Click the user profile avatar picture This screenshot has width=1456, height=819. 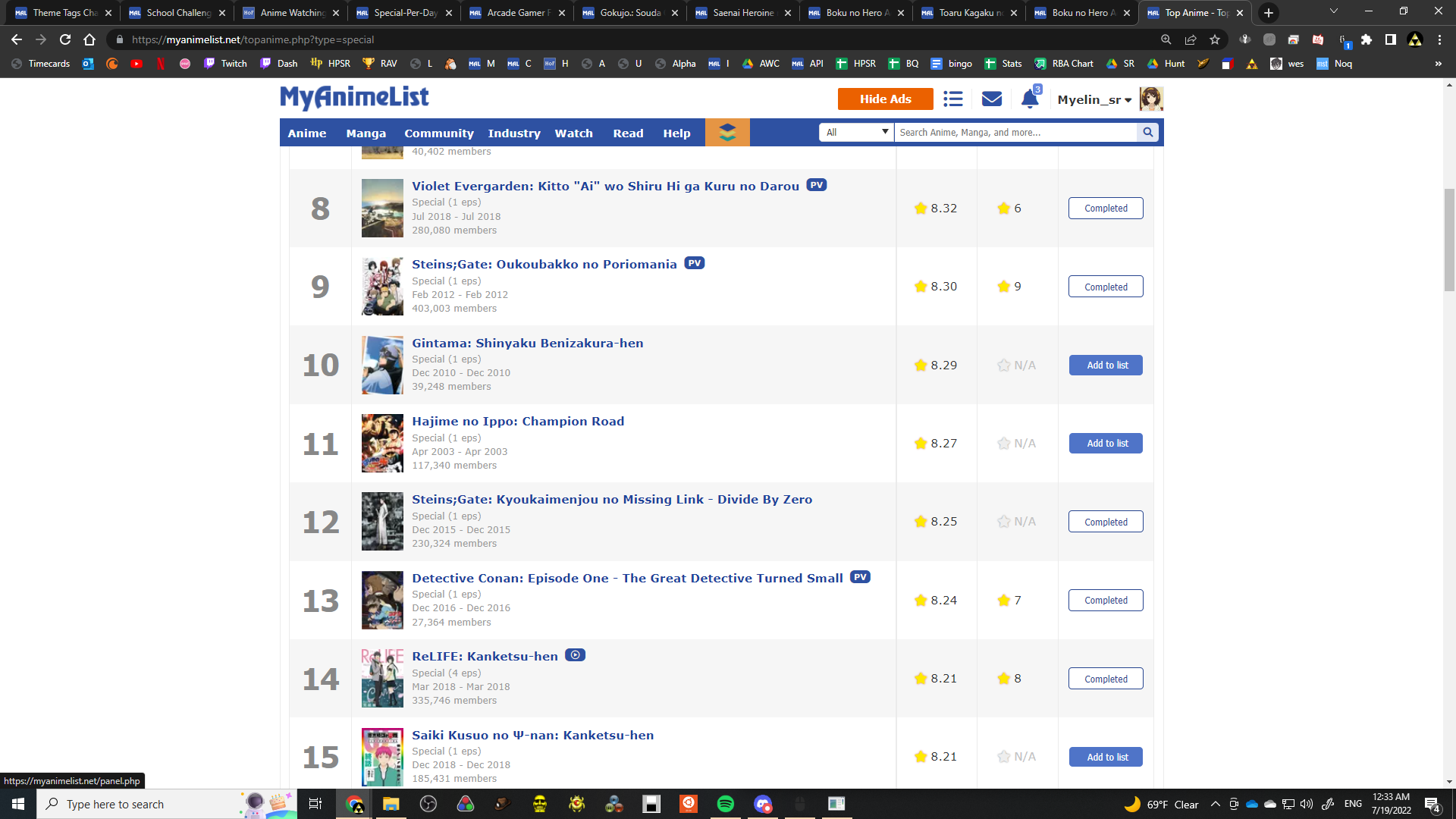(x=1151, y=99)
